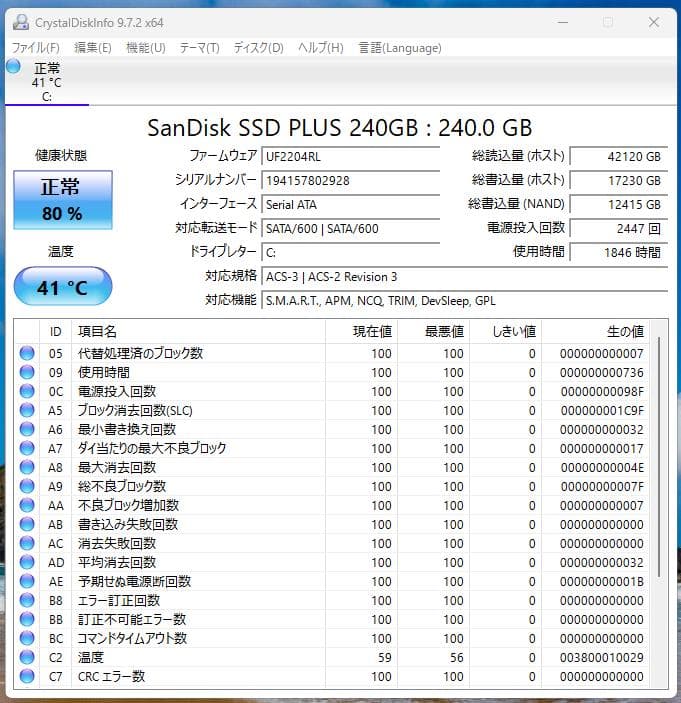
Task: Click the SanDisk SSD PLUS 240GB title
Action: coord(339,127)
